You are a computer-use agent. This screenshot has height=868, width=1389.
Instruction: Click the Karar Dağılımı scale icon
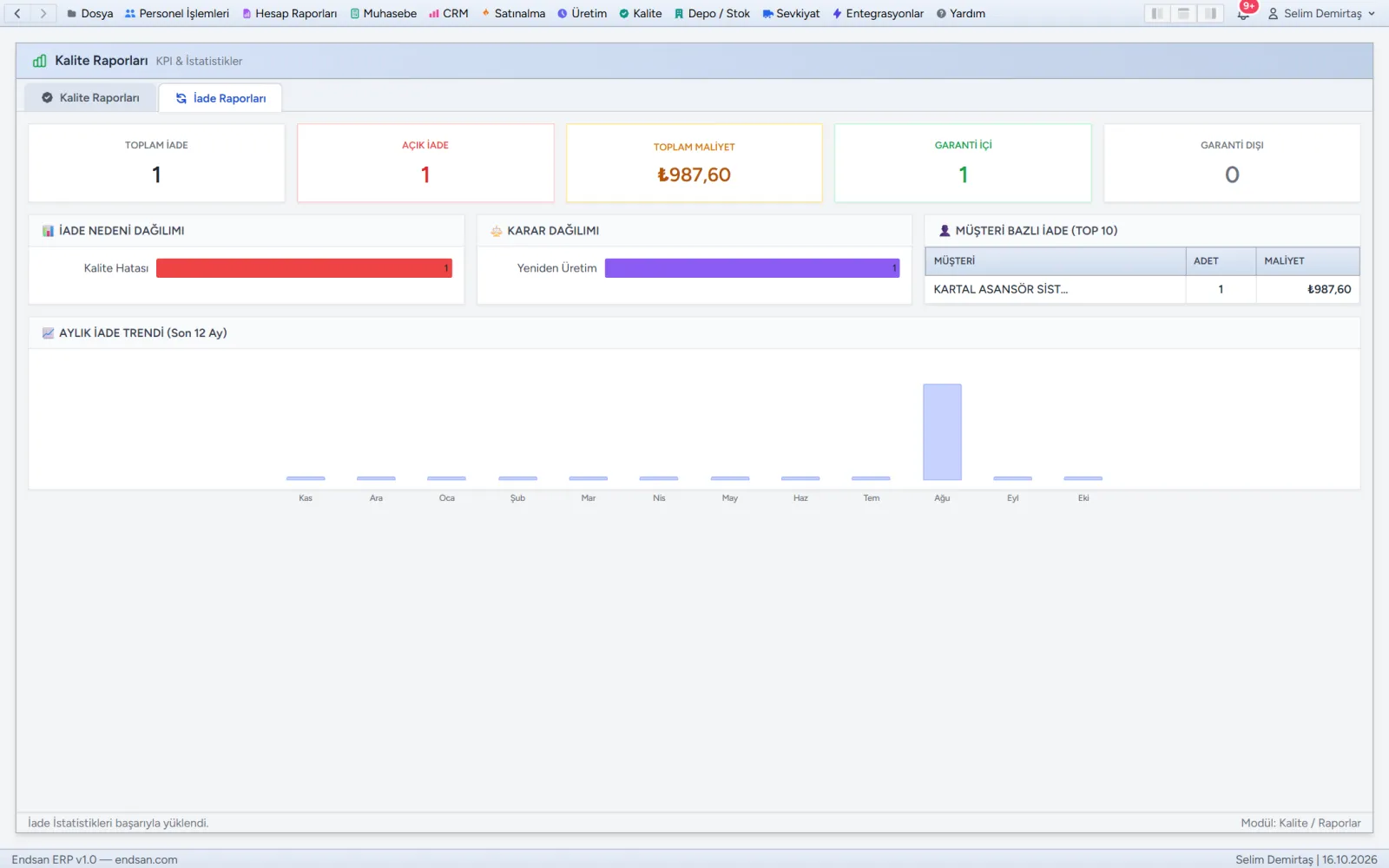497,231
